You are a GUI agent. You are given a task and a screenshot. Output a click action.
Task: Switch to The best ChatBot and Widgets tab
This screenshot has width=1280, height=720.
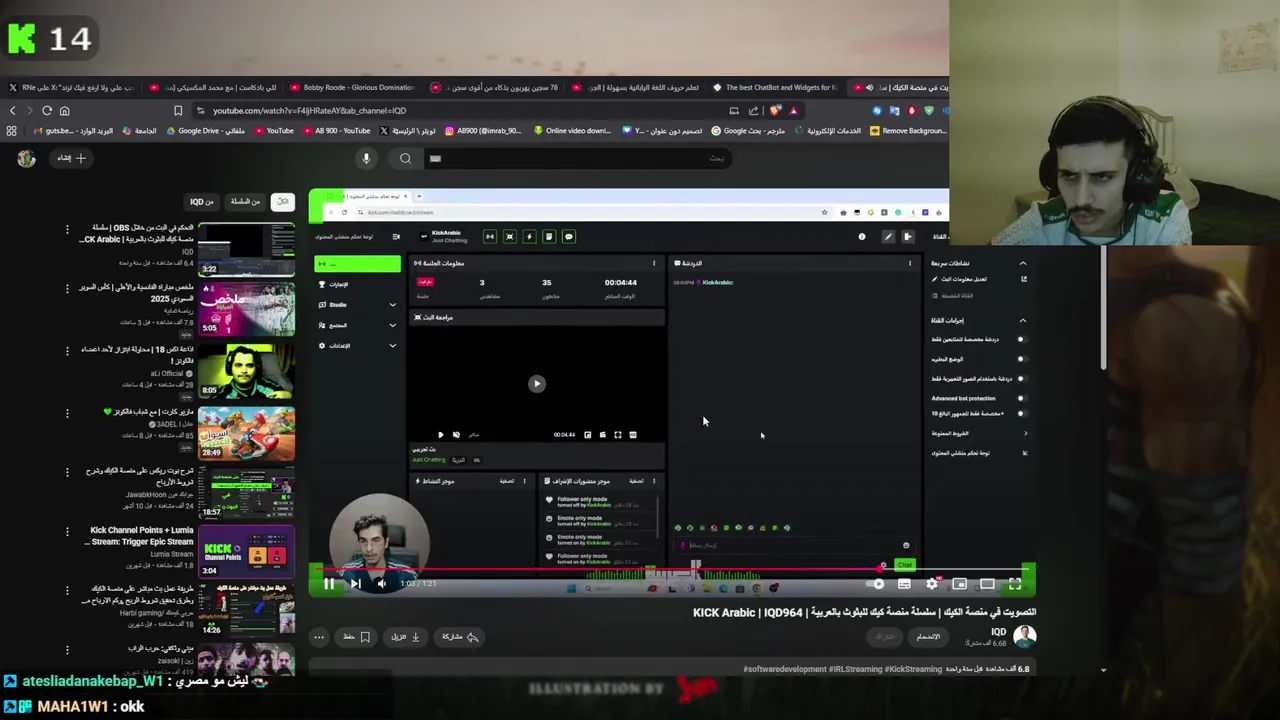[775, 87]
